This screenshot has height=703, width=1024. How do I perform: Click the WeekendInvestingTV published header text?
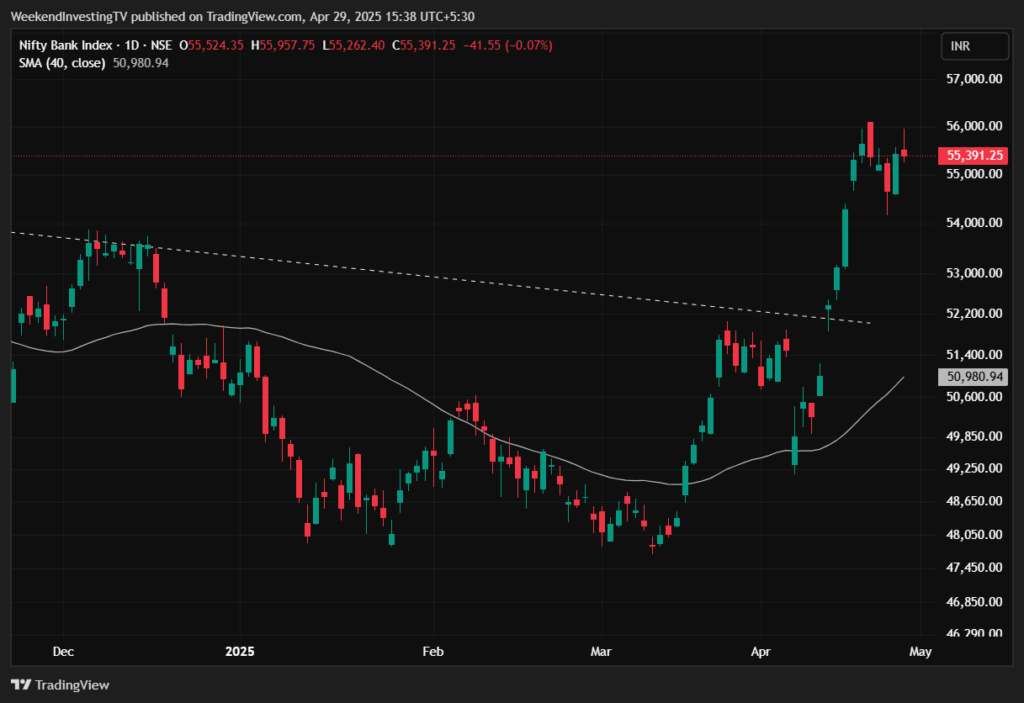click(242, 16)
